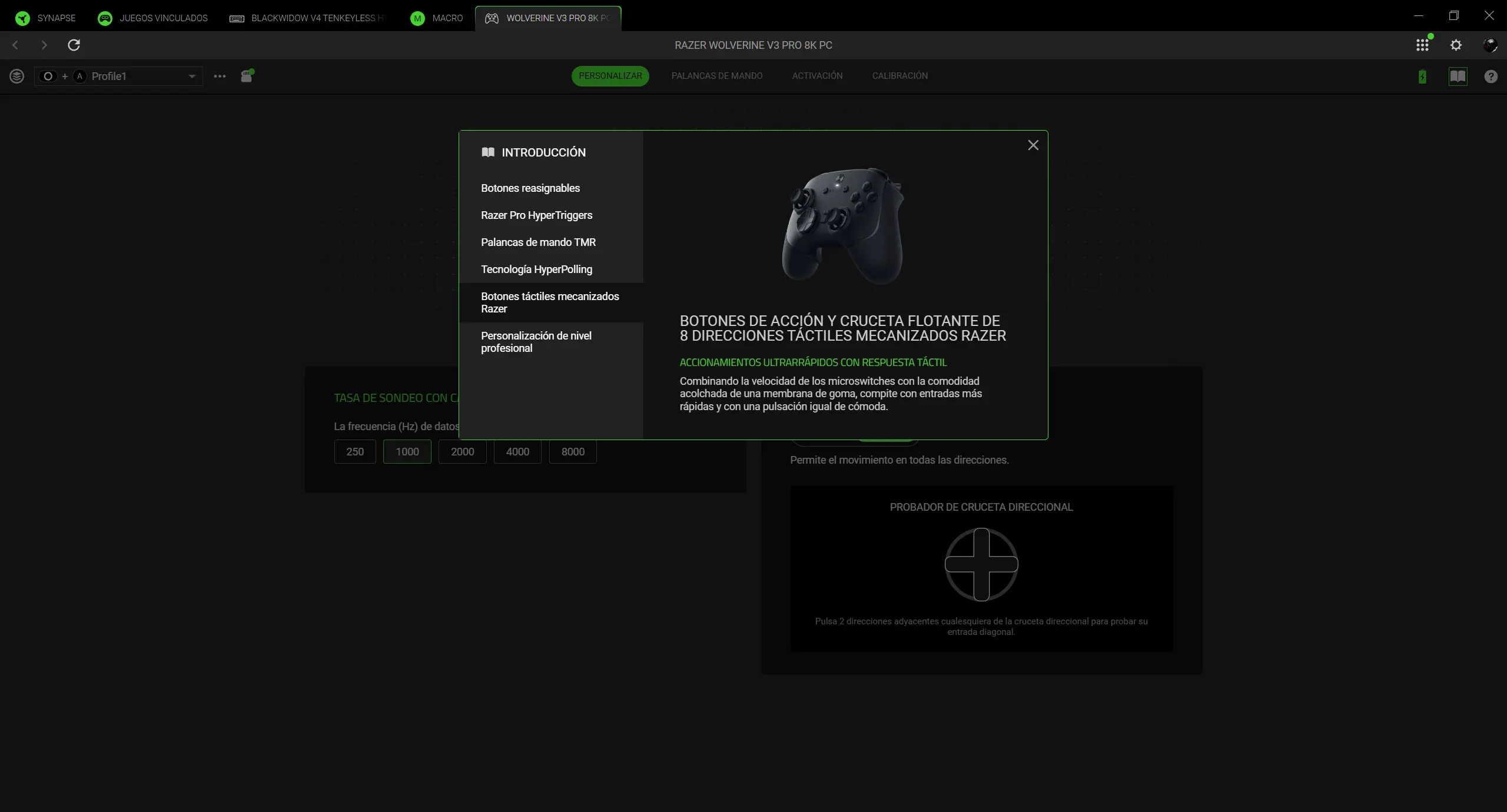The image size is (1507, 812).
Task: Switch to the PALANCAS DE MANDO tab
Action: point(717,75)
